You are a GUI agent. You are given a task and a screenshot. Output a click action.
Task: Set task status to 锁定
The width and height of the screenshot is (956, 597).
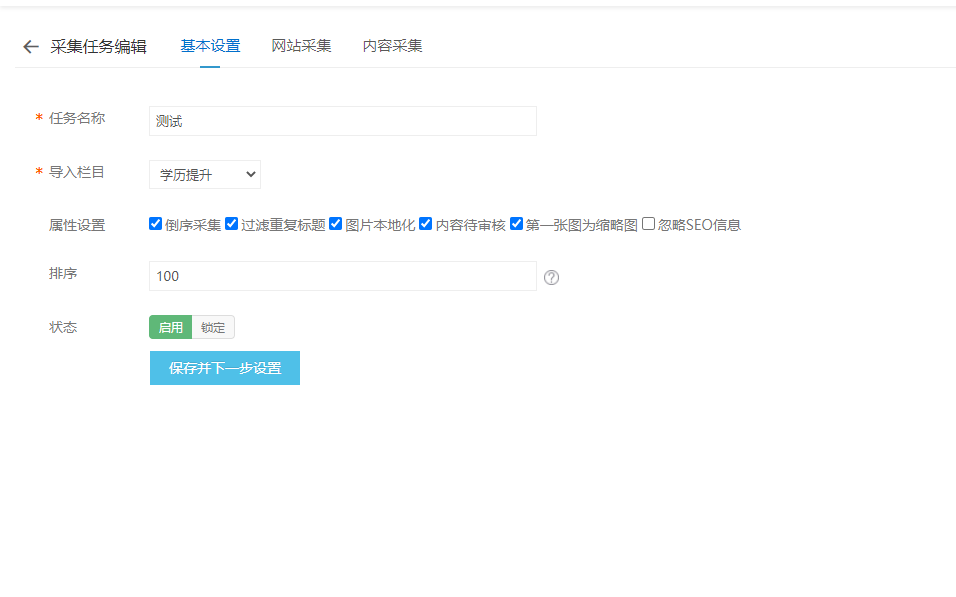211,327
